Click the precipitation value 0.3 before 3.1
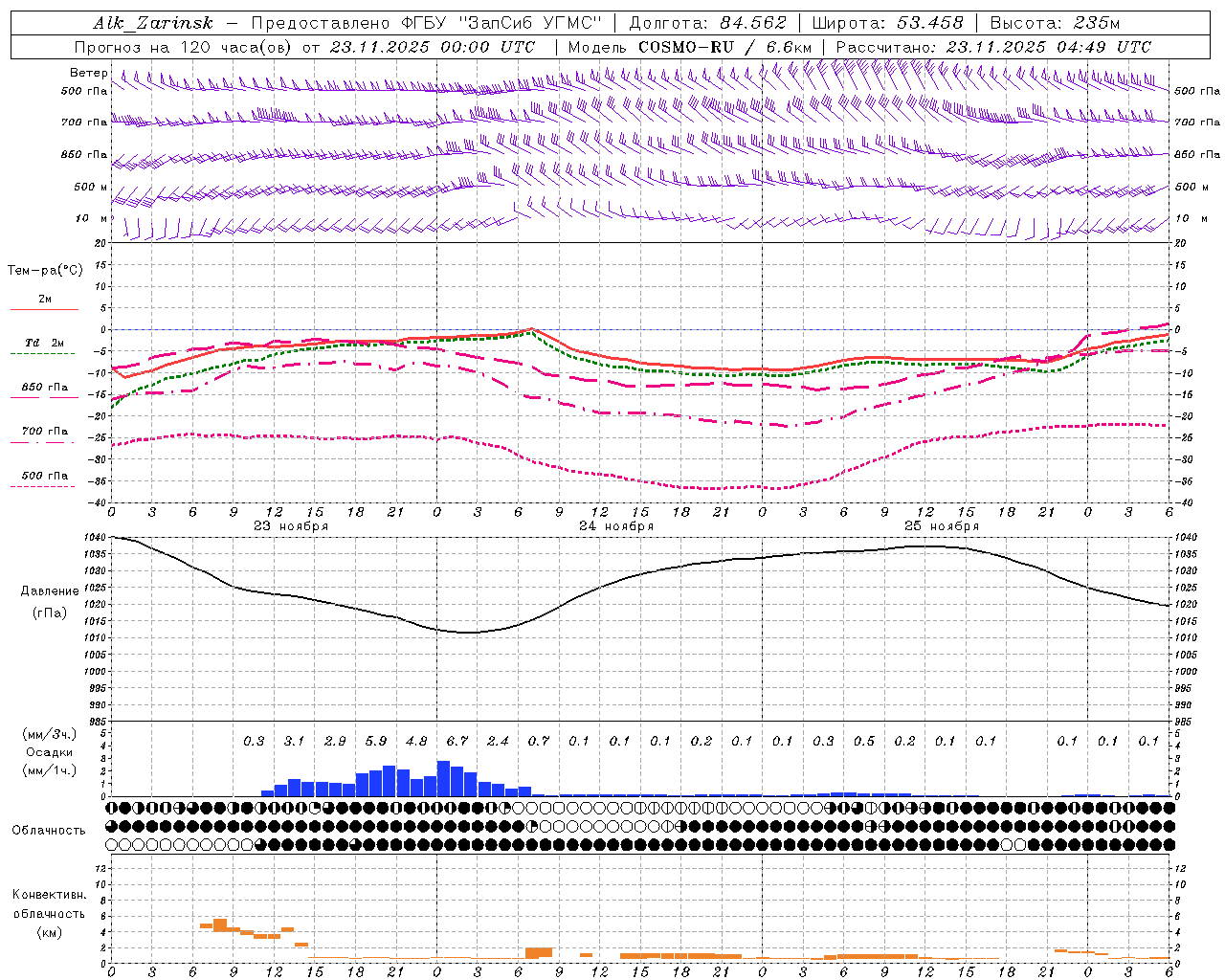Screen dimensions: 1225x980 click(254, 742)
